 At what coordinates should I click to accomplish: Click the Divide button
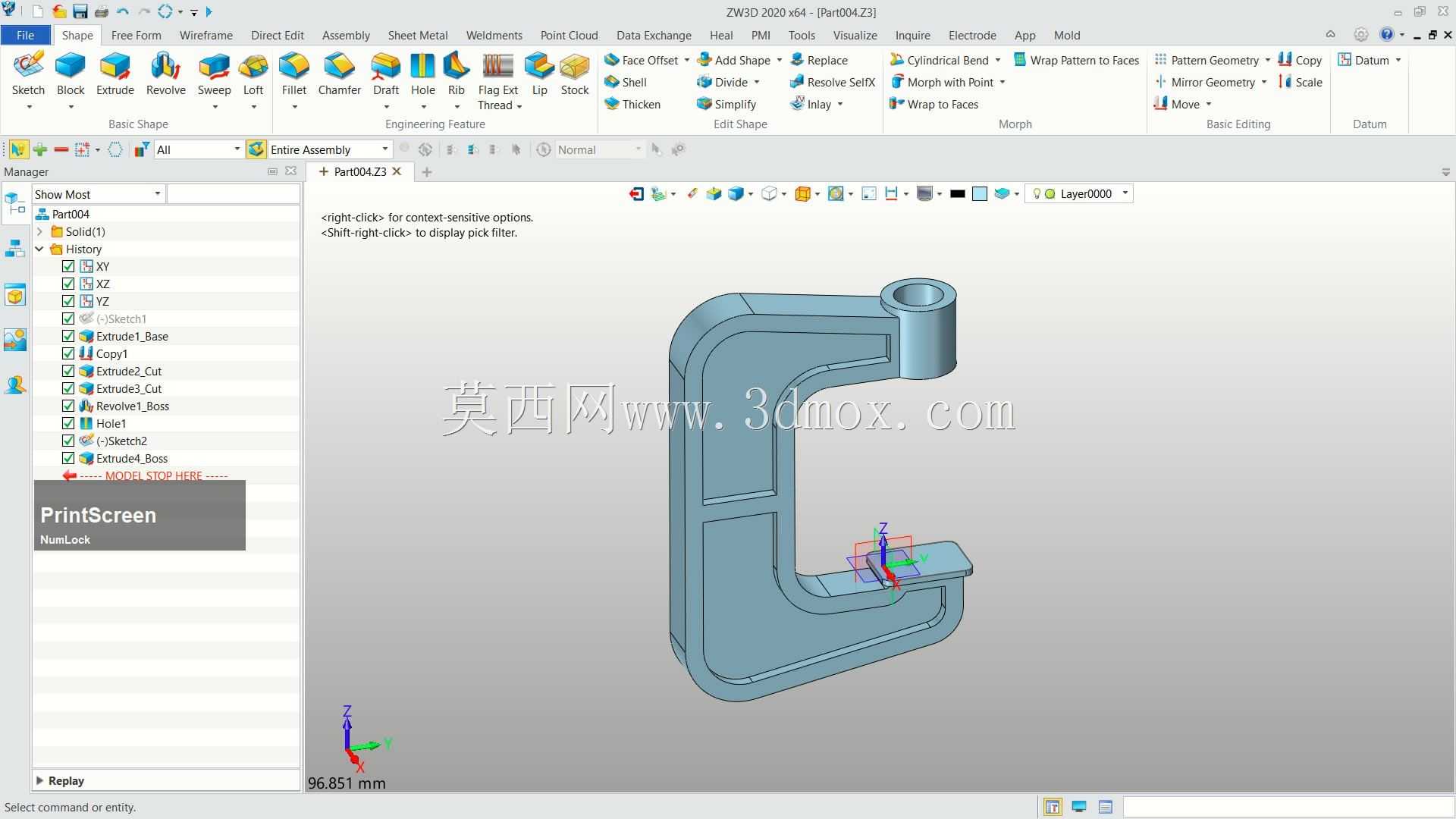(723, 82)
